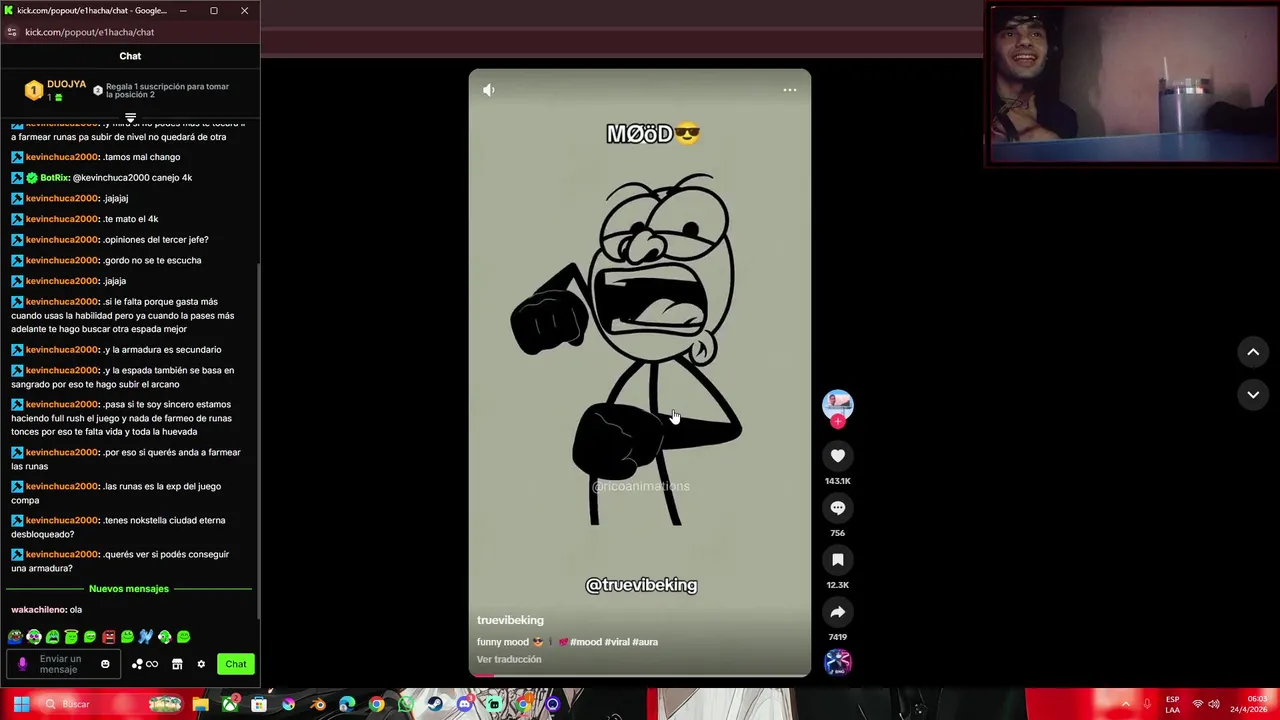This screenshot has height=720, width=1280.
Task: Go to next video with down chevron
Action: (x=1253, y=395)
